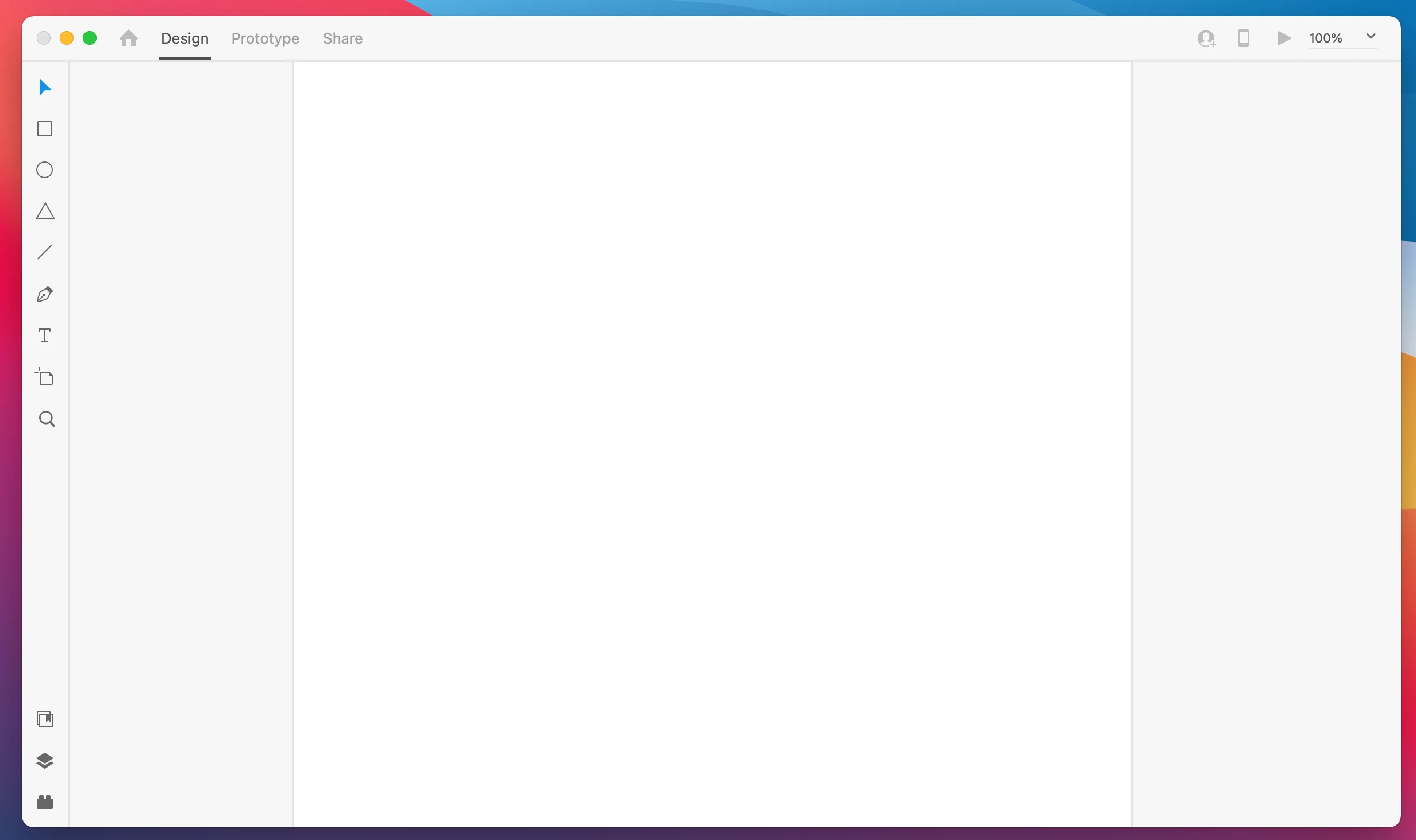
Task: Select the Polygon triangle tool
Action: point(45,211)
